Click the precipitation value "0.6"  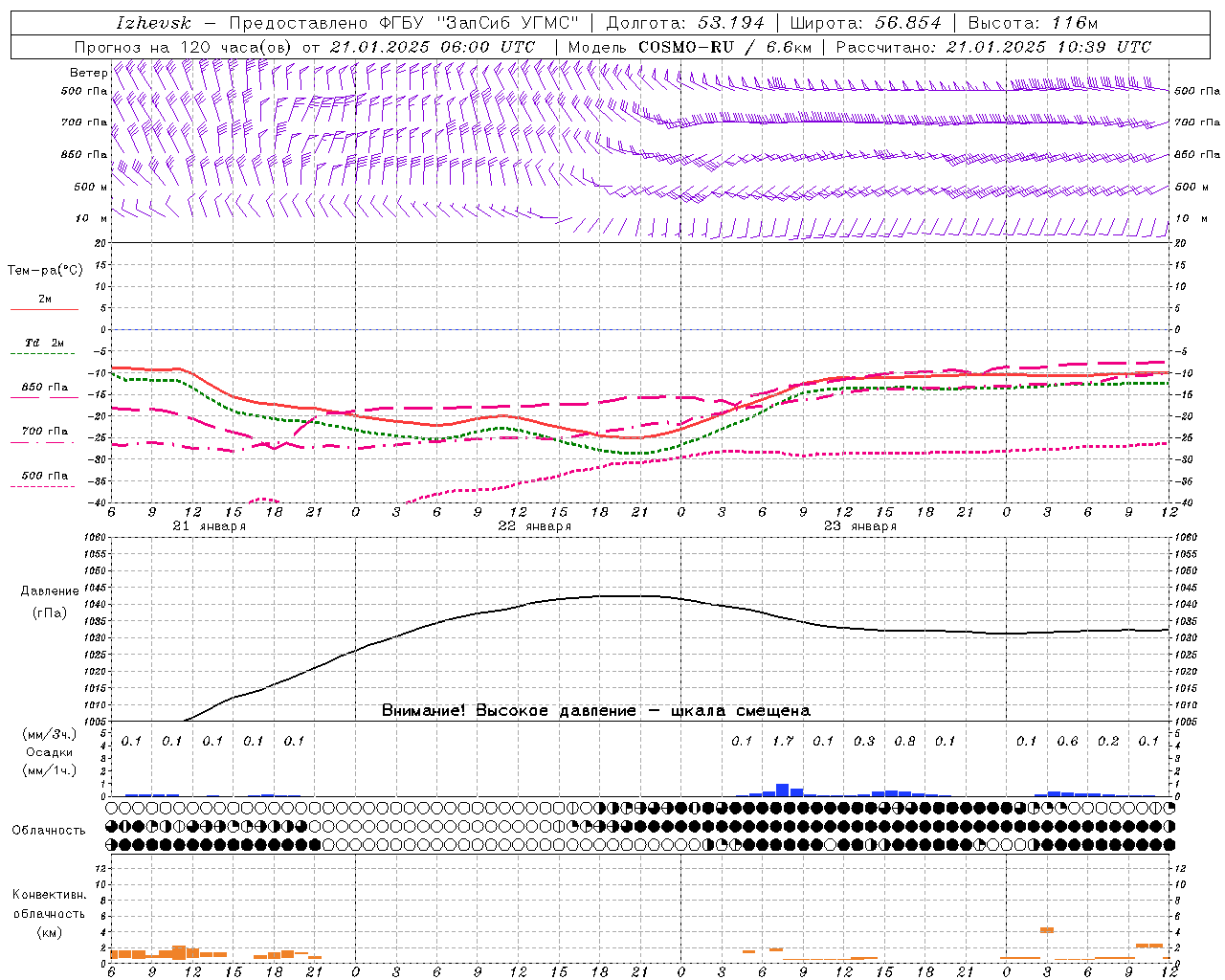(x=1067, y=741)
